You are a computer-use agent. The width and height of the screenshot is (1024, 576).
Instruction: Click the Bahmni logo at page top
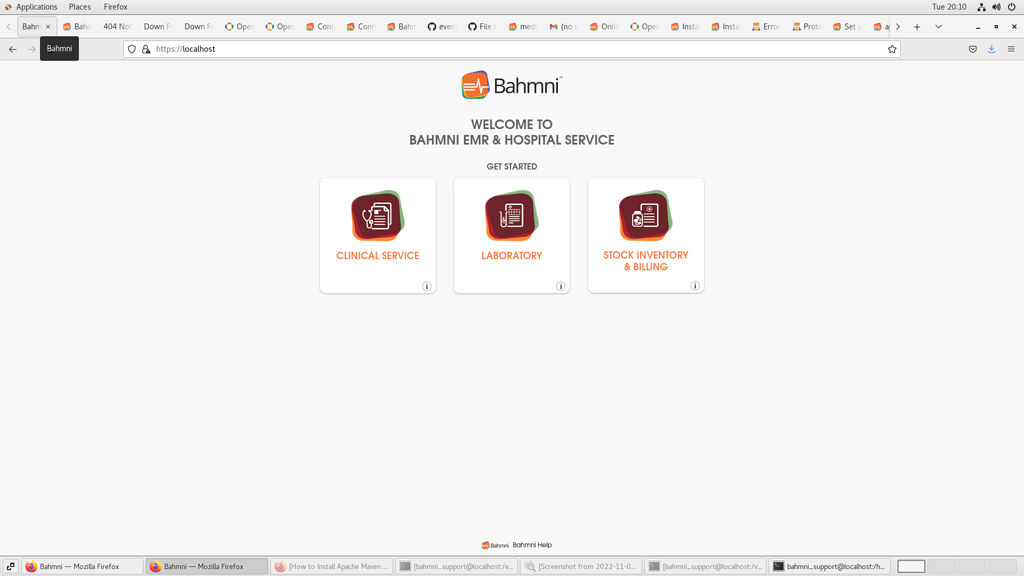coord(511,86)
